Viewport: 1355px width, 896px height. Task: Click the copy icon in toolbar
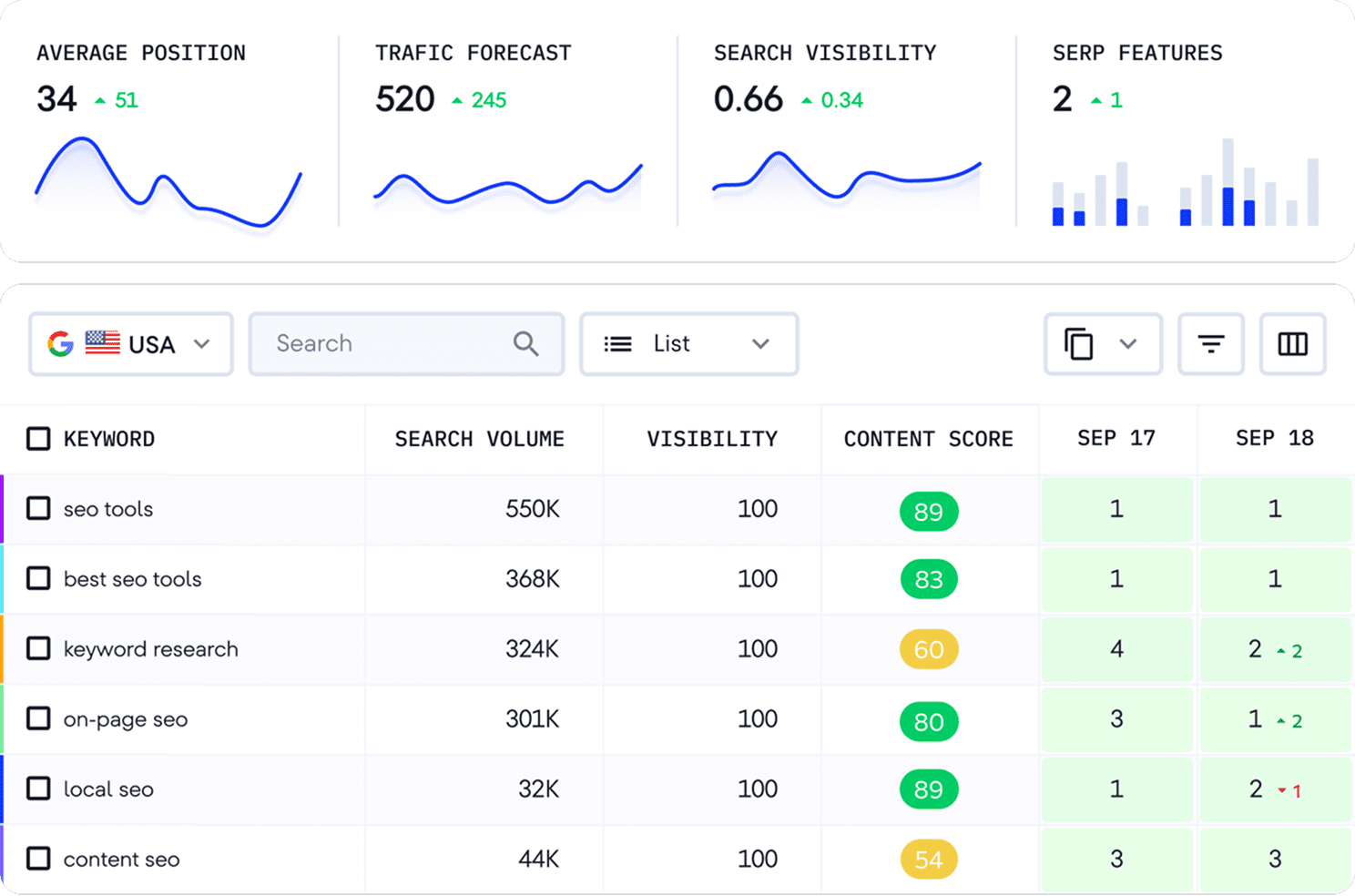tap(1079, 344)
